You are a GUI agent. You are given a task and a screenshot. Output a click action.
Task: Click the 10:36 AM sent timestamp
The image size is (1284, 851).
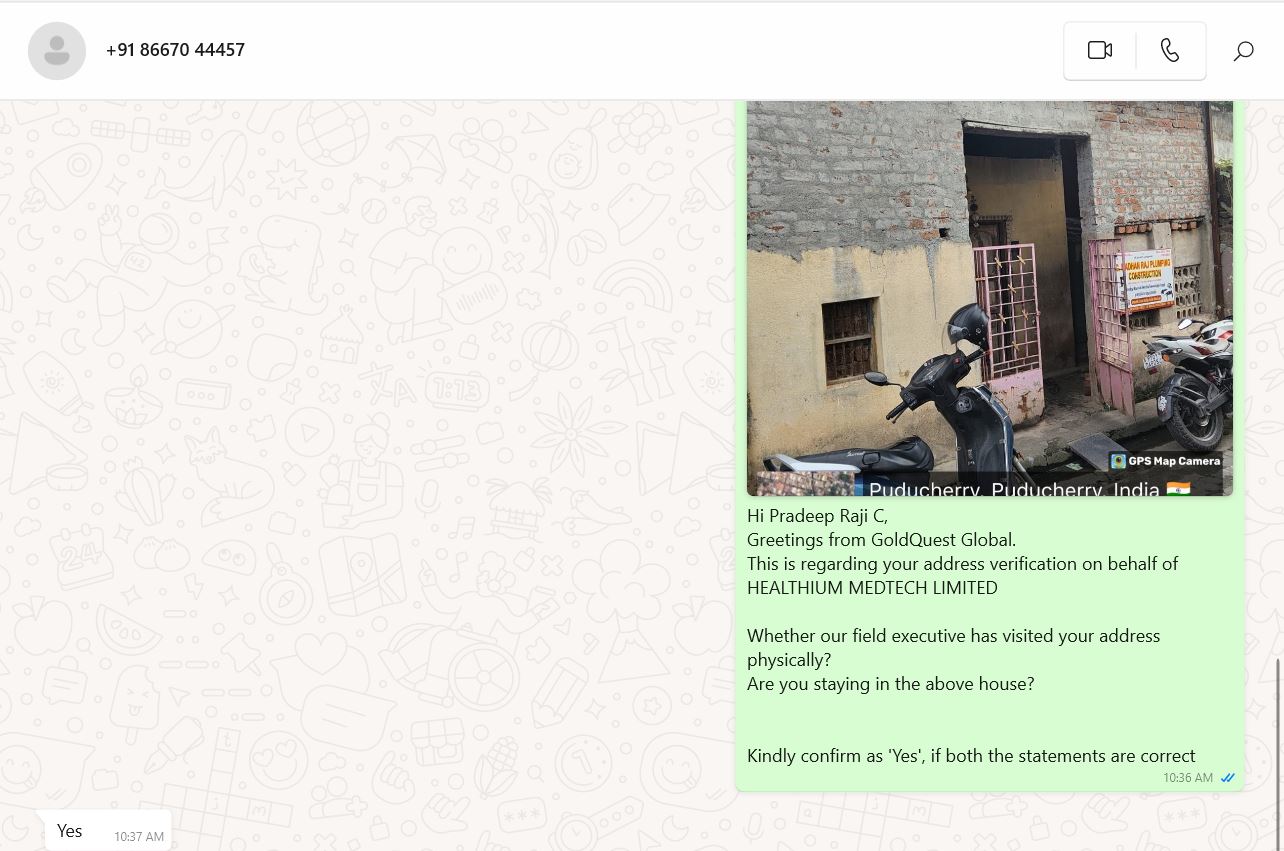click(x=1188, y=778)
